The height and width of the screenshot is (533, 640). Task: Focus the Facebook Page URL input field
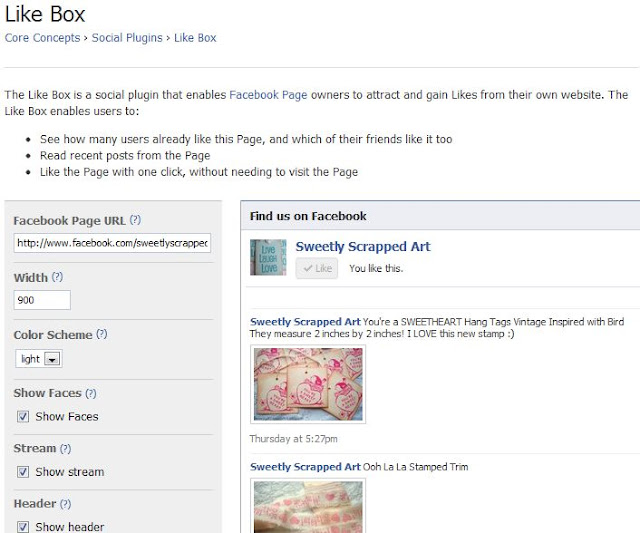pos(112,243)
